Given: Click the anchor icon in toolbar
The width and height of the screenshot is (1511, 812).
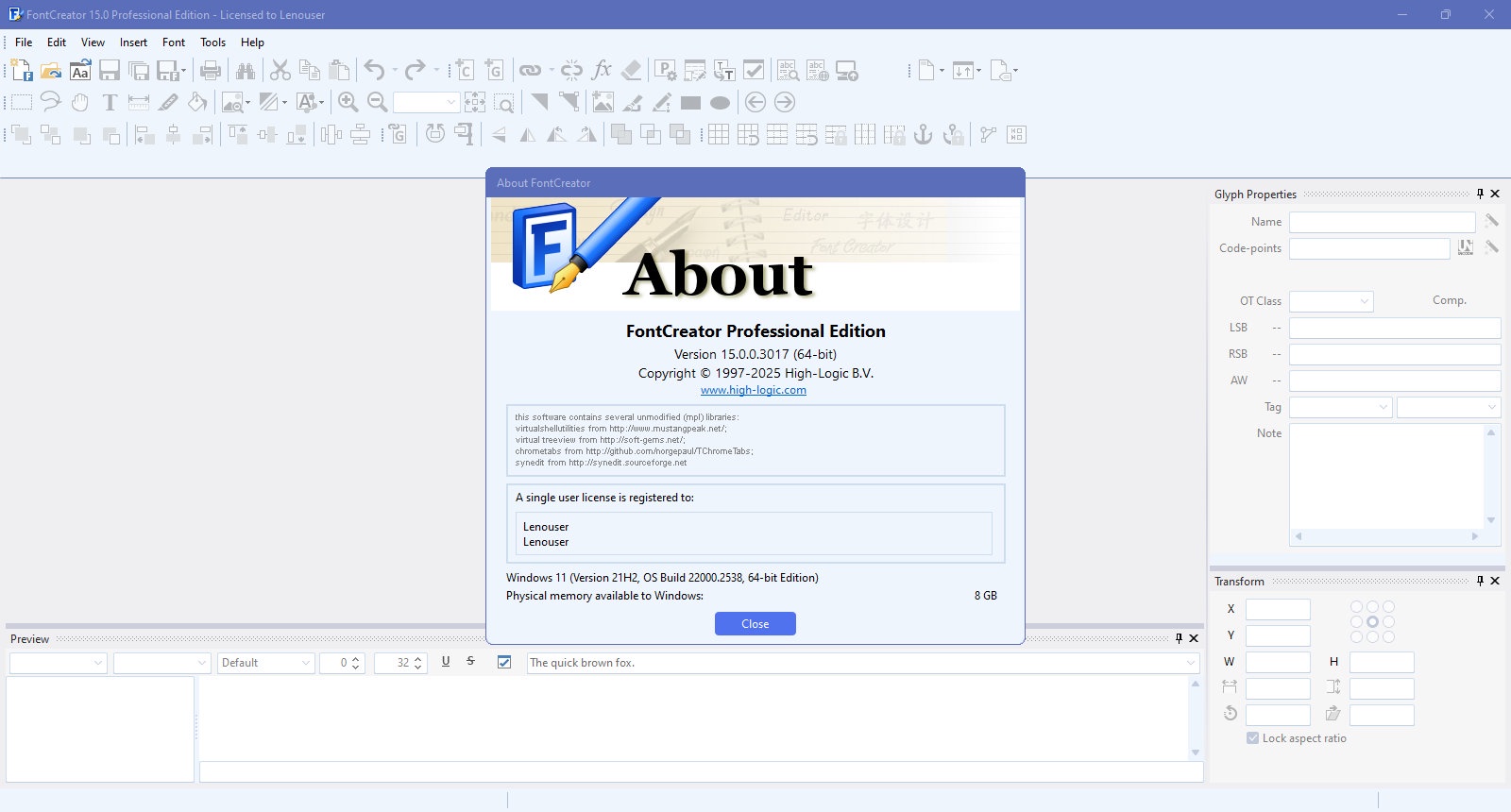Looking at the screenshot, I should coord(924,134).
